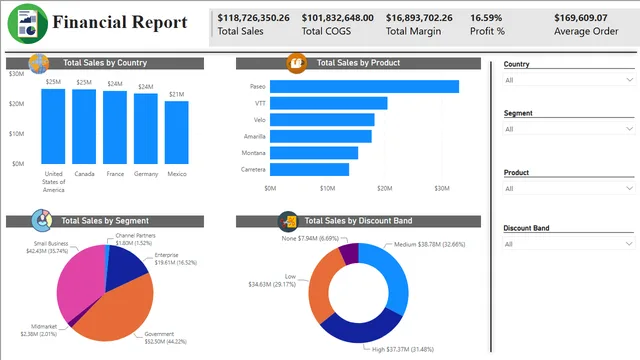Click the segment pie icon on Total Sales by Segment
The image size is (640, 360).
coord(42,220)
